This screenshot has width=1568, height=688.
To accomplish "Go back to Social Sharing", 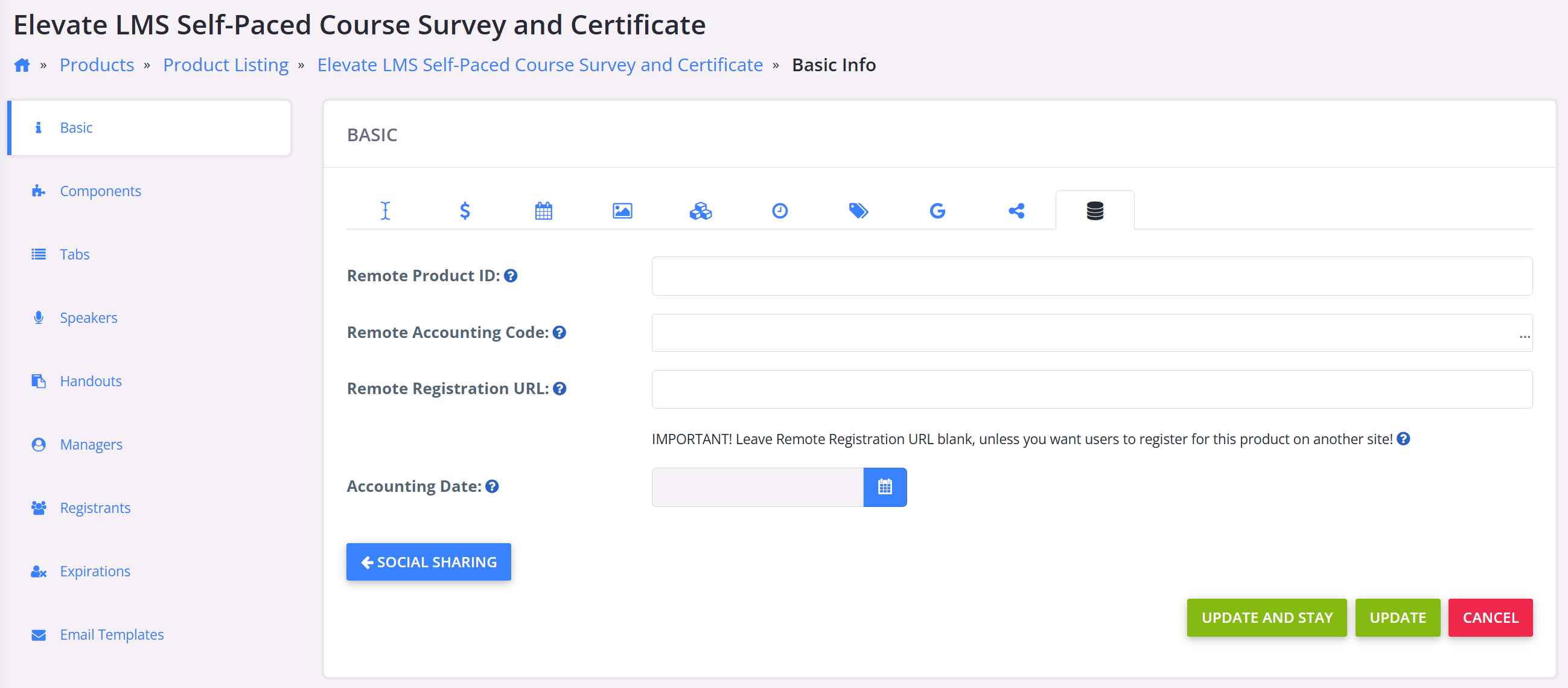I will [429, 561].
